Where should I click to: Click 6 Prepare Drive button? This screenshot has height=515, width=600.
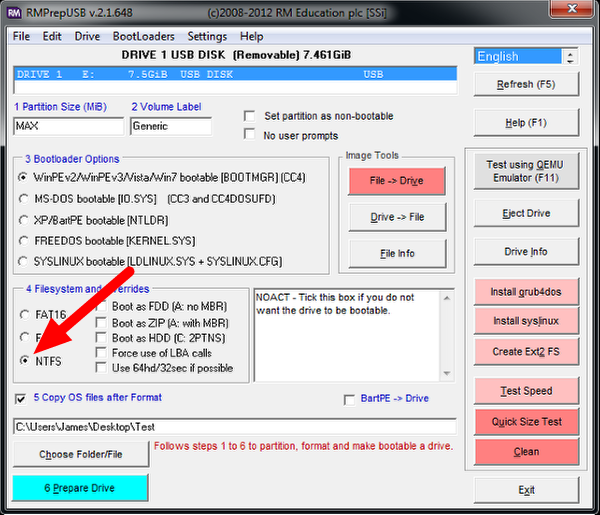[80, 488]
